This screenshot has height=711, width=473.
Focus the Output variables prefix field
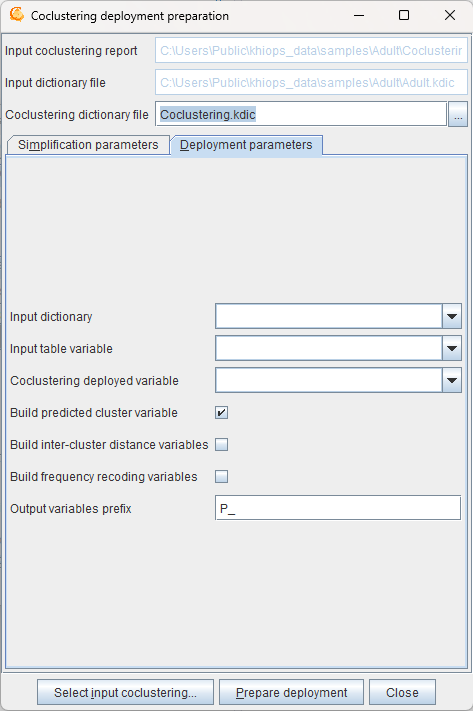click(338, 508)
